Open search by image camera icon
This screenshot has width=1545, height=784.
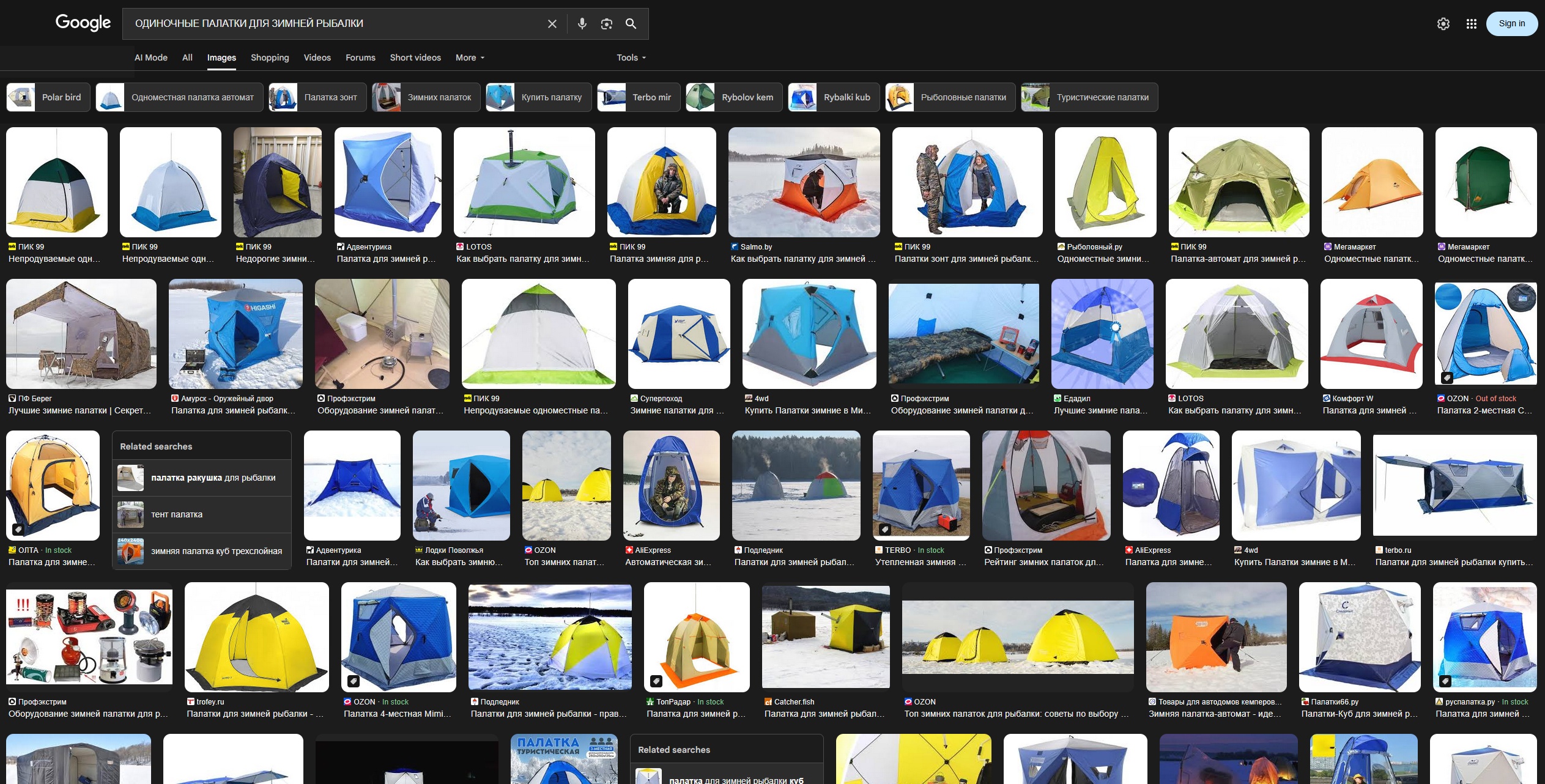click(606, 24)
